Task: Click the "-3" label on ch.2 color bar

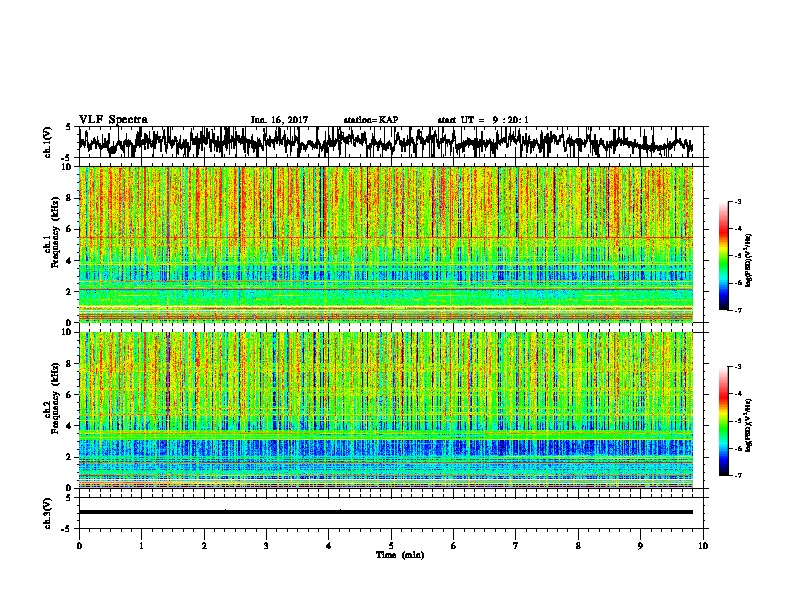Action: point(738,367)
